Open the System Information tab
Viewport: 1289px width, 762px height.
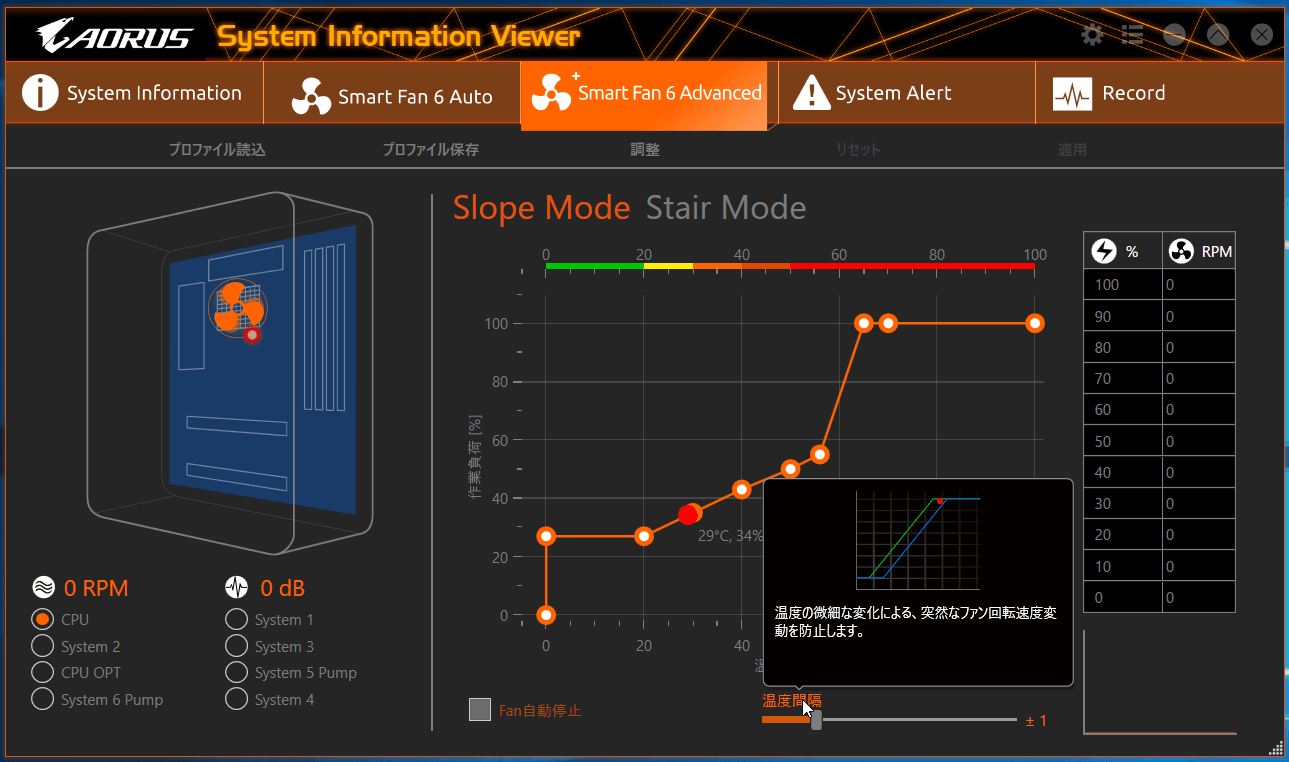click(x=134, y=93)
